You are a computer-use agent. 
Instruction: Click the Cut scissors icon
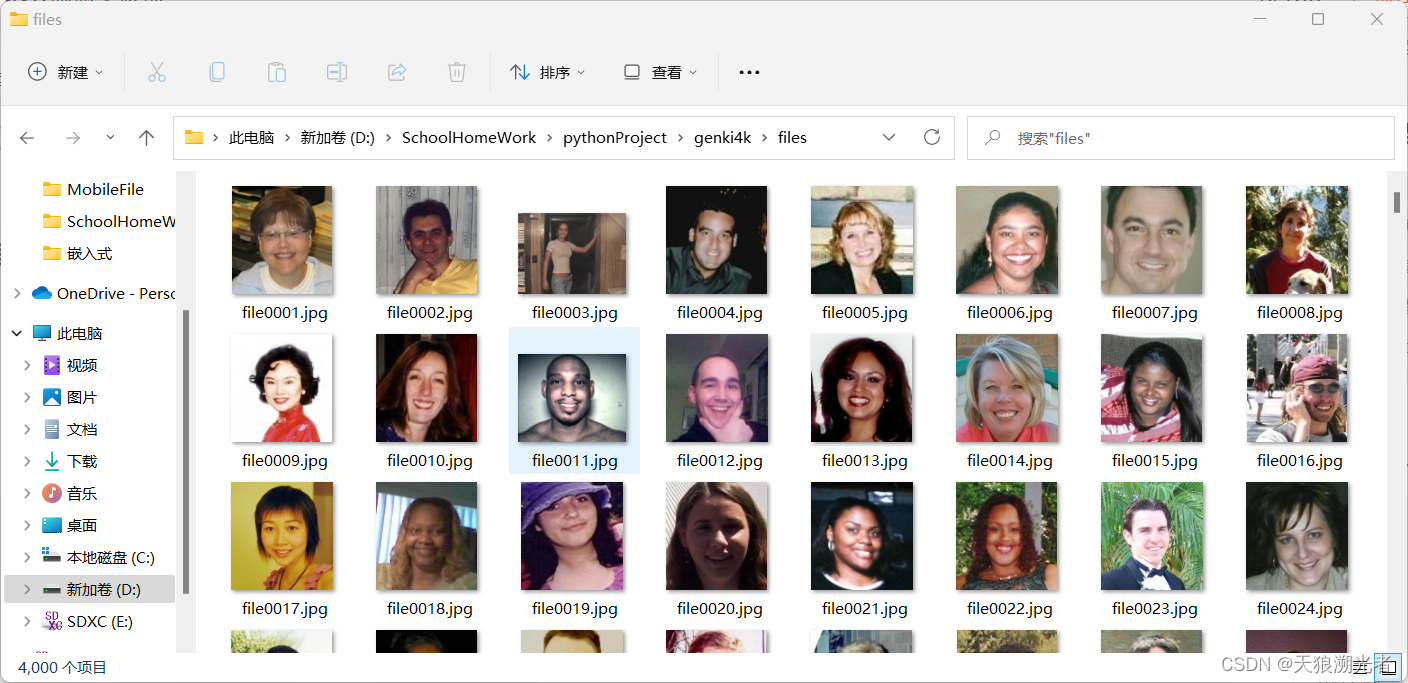pyautogui.click(x=157, y=72)
